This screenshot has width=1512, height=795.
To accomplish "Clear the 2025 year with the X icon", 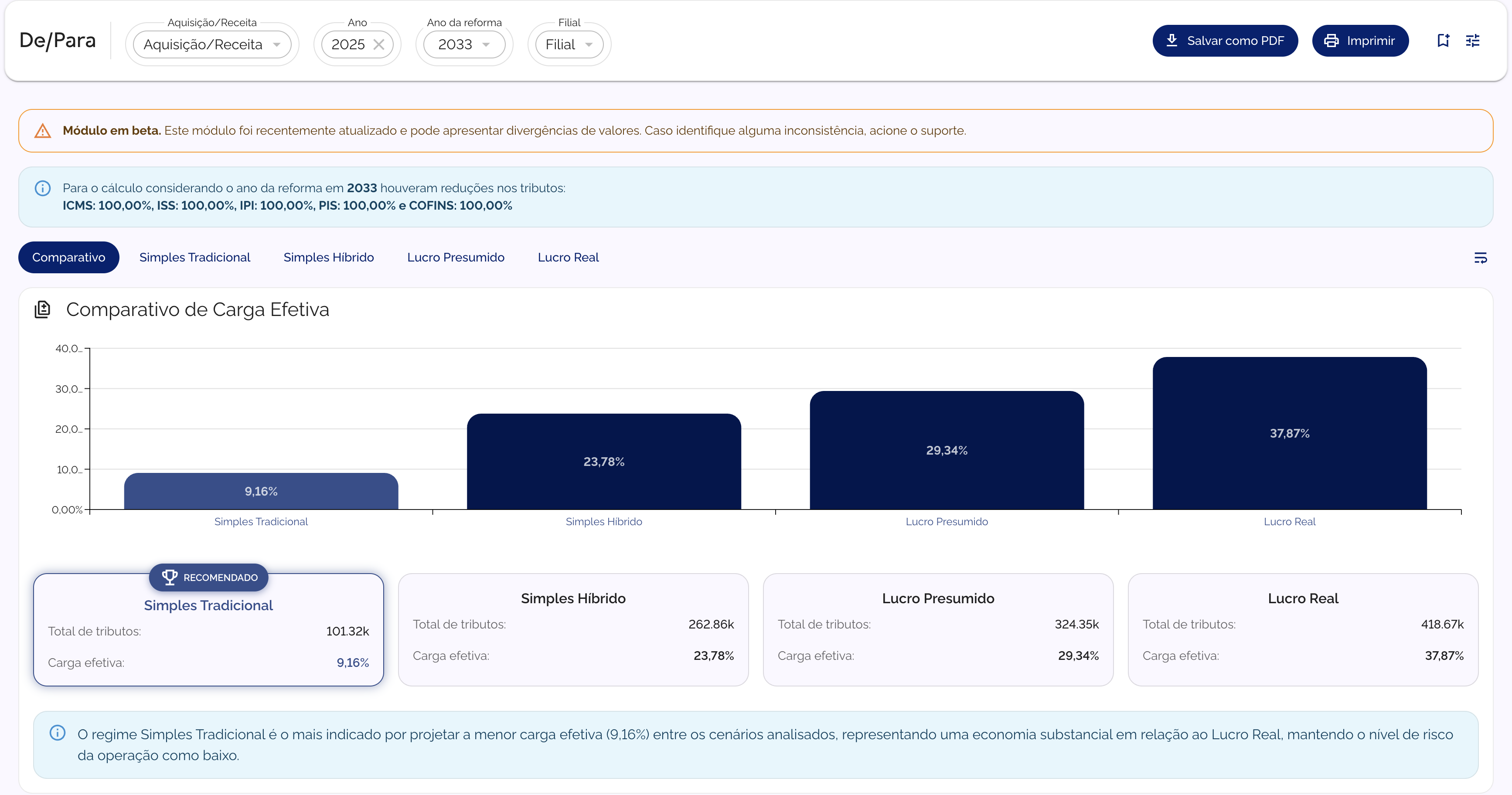I will [x=379, y=44].
